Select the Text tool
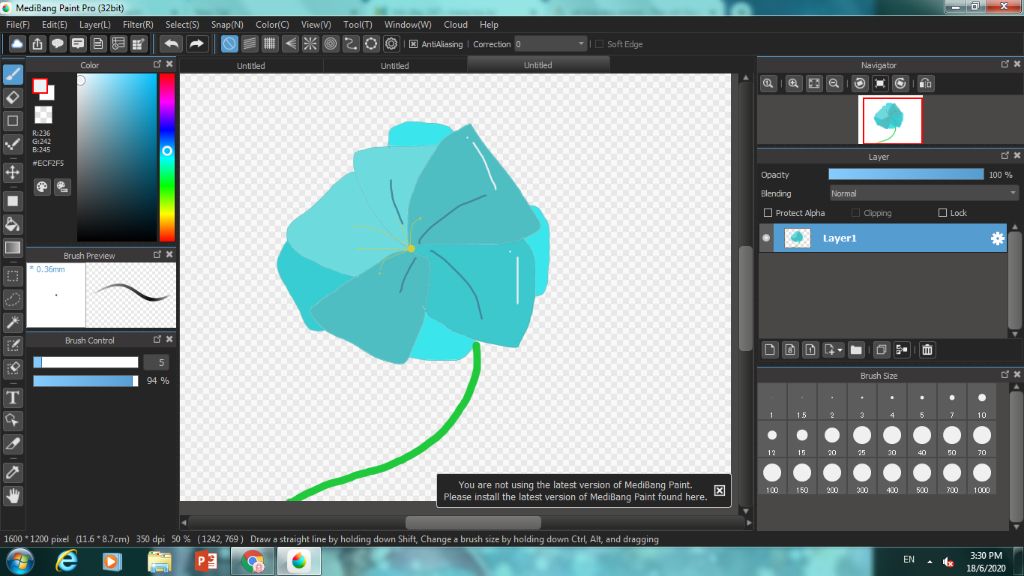 coord(12,397)
